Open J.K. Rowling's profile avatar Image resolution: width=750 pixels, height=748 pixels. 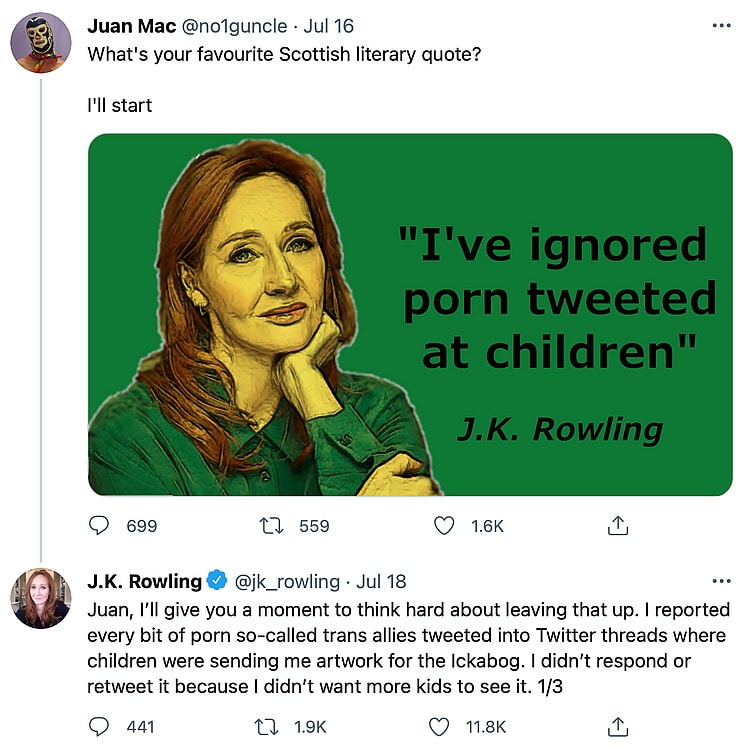pos(40,598)
